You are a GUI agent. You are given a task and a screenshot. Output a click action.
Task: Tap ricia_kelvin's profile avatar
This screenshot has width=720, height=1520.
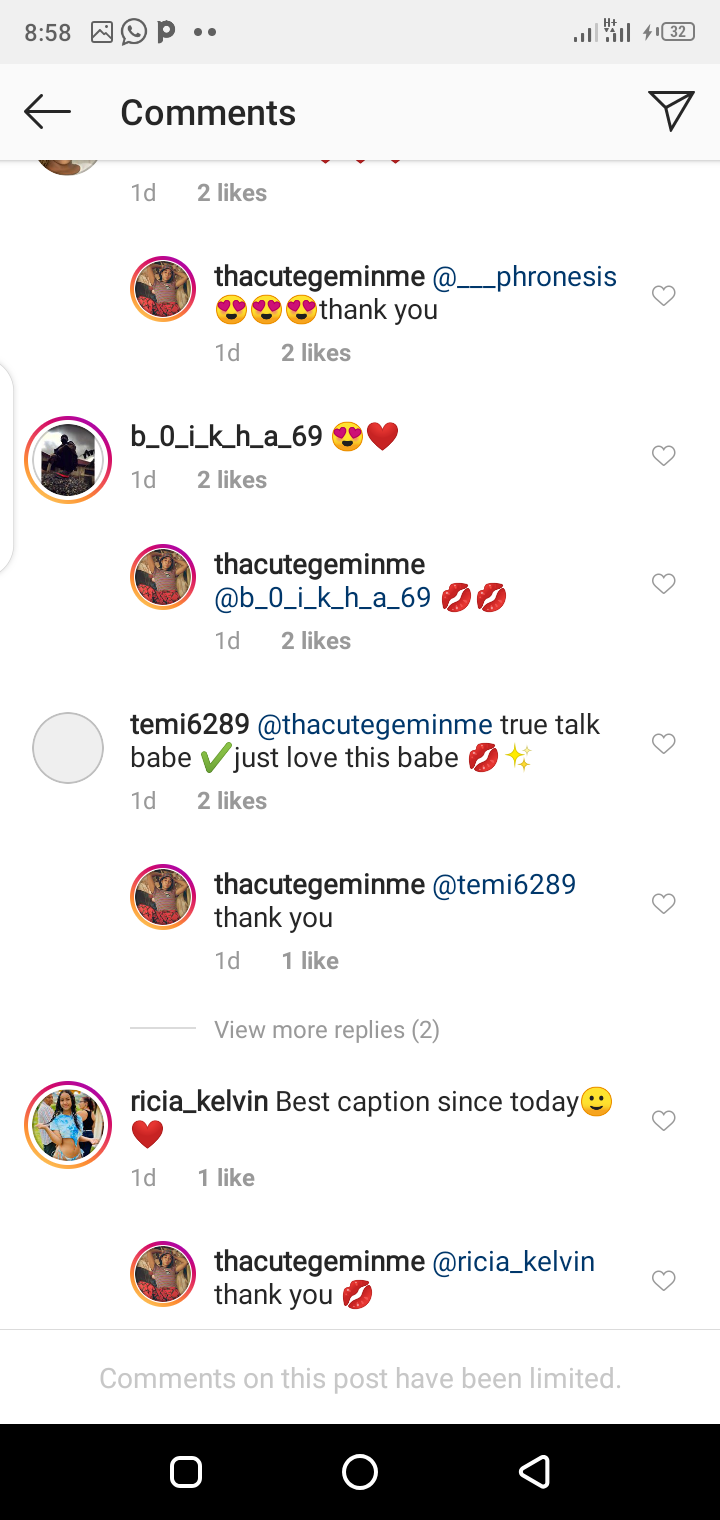pos(68,1125)
